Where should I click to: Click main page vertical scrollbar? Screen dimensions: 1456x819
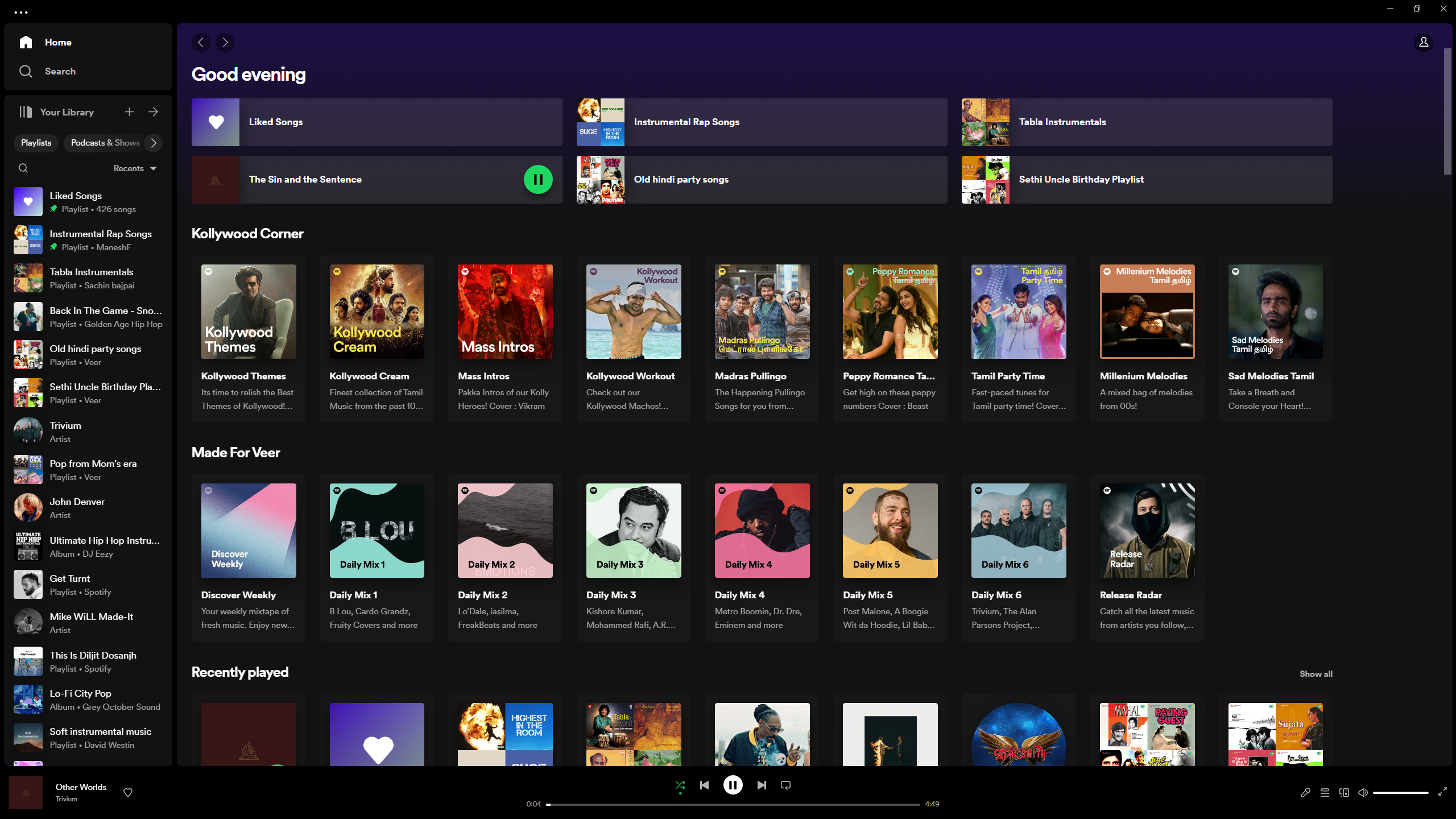click(x=1447, y=112)
